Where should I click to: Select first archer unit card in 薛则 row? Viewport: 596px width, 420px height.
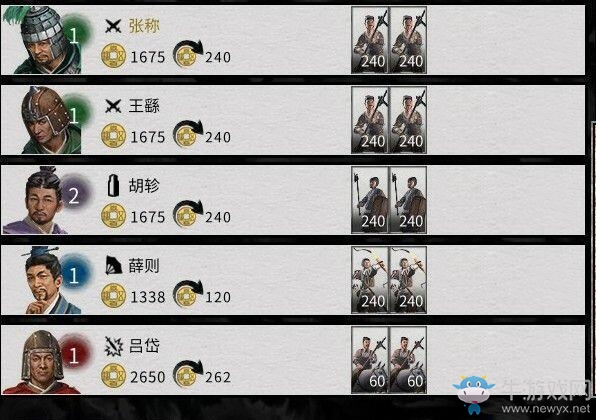pos(370,280)
